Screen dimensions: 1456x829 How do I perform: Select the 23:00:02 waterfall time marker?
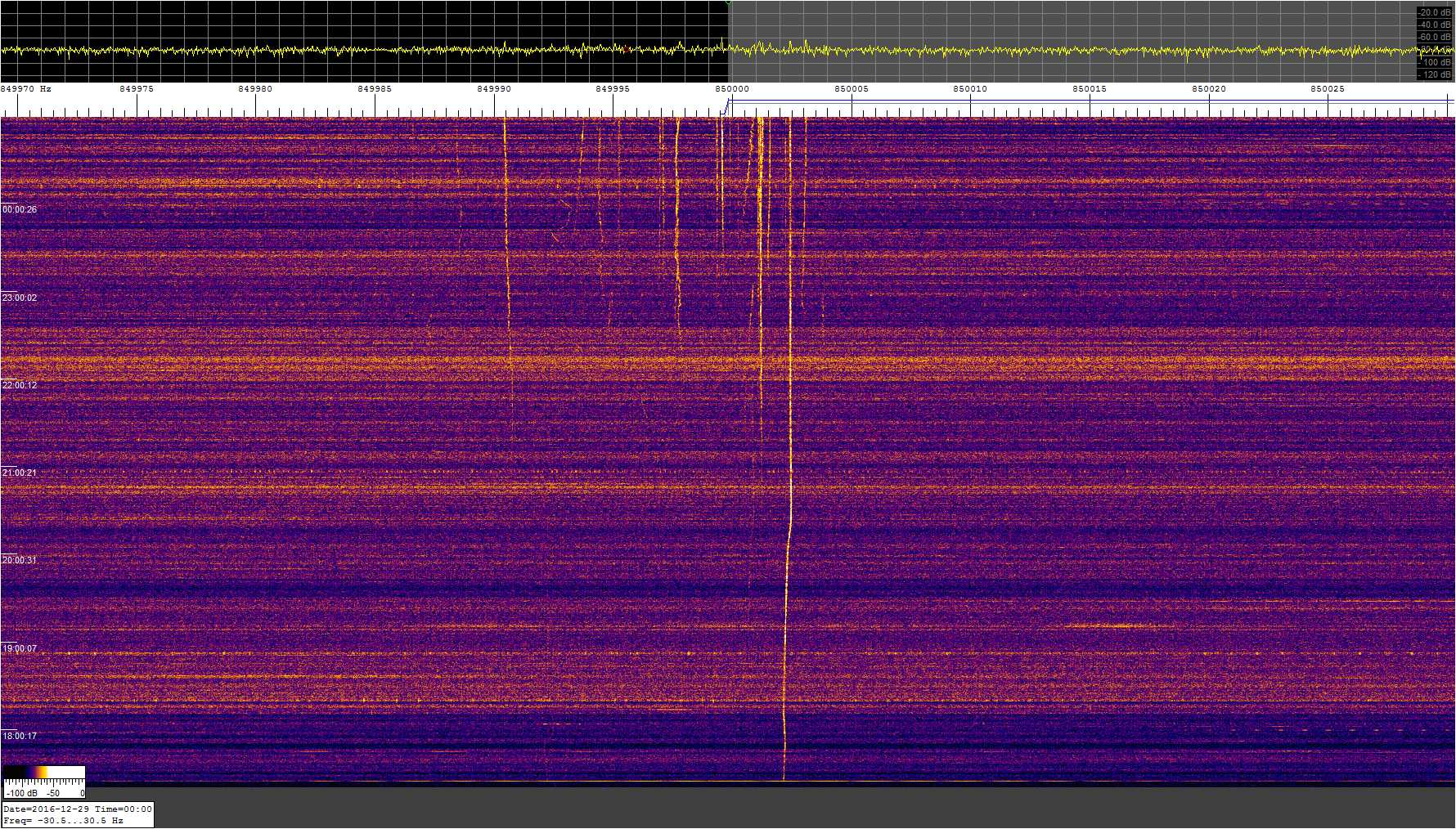[20, 298]
